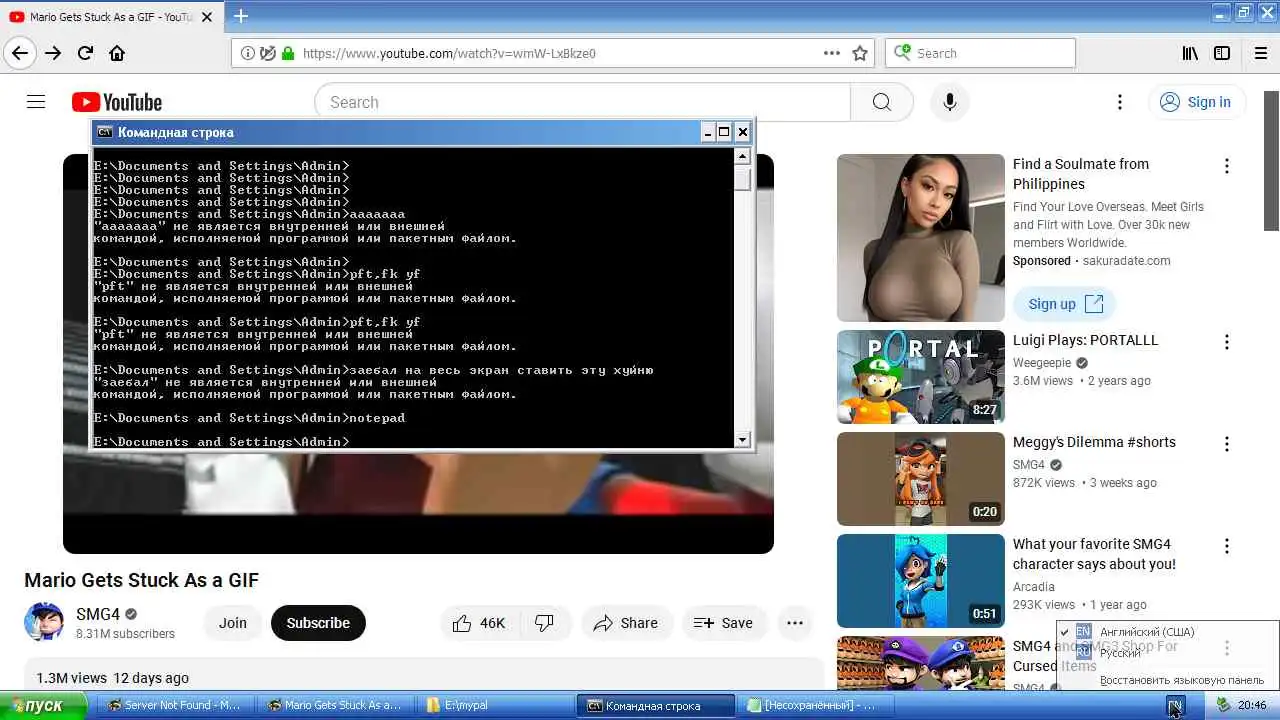Open more actions ellipsis under video

[795, 623]
